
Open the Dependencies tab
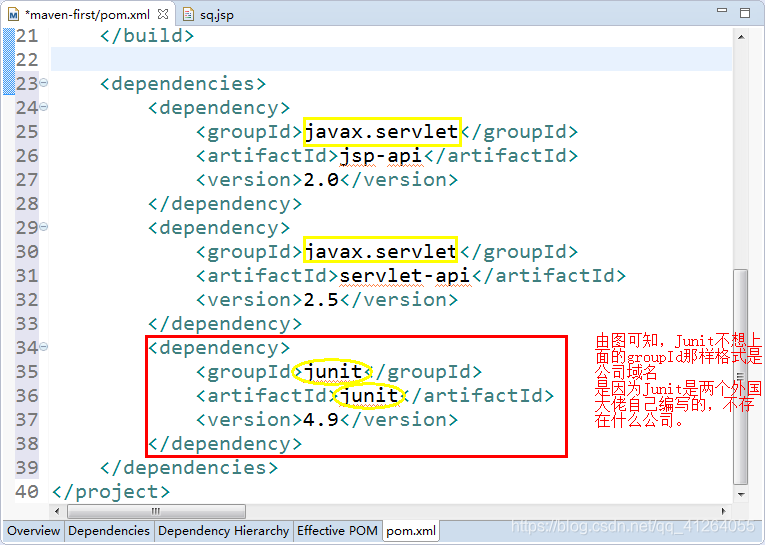(109, 531)
